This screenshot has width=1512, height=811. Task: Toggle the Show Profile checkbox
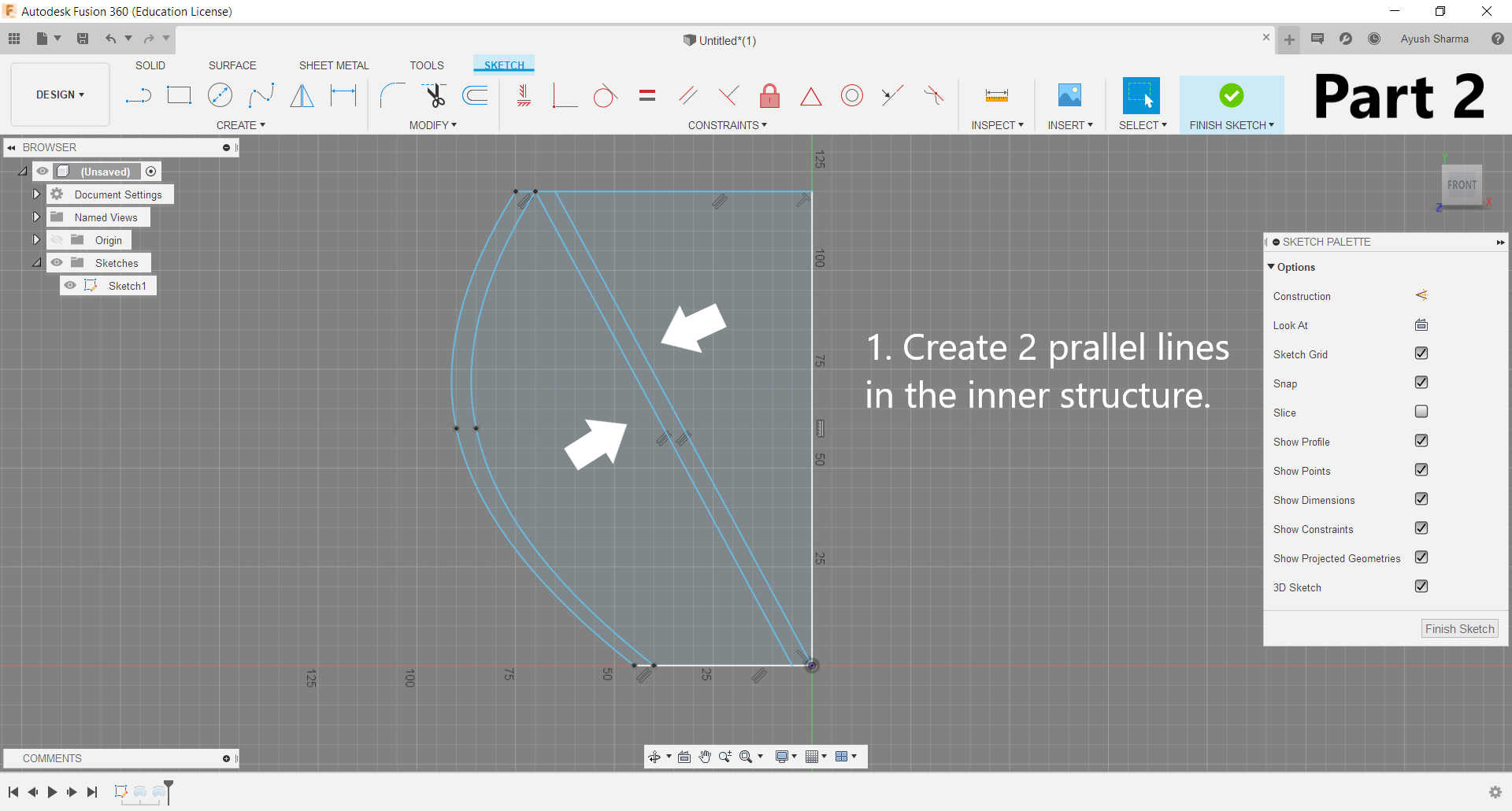coord(1421,441)
